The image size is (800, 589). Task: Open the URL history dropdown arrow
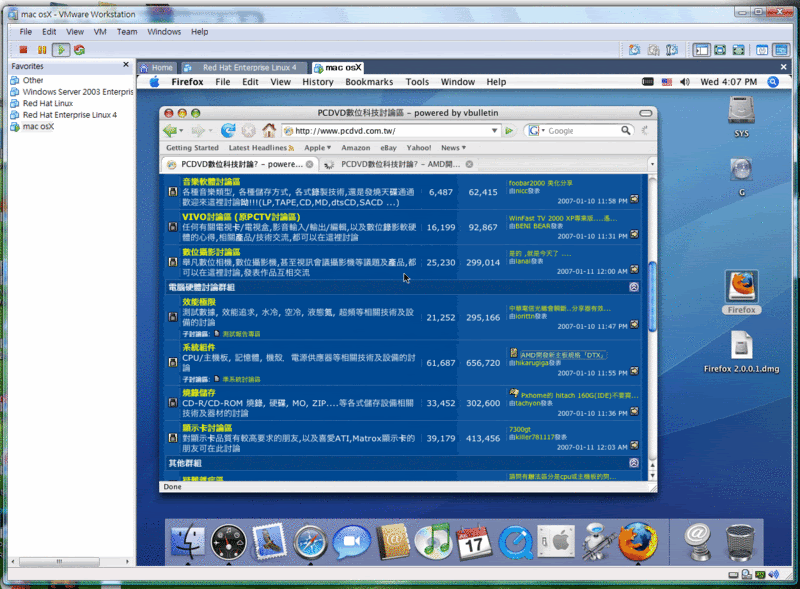pyautogui.click(x=494, y=131)
